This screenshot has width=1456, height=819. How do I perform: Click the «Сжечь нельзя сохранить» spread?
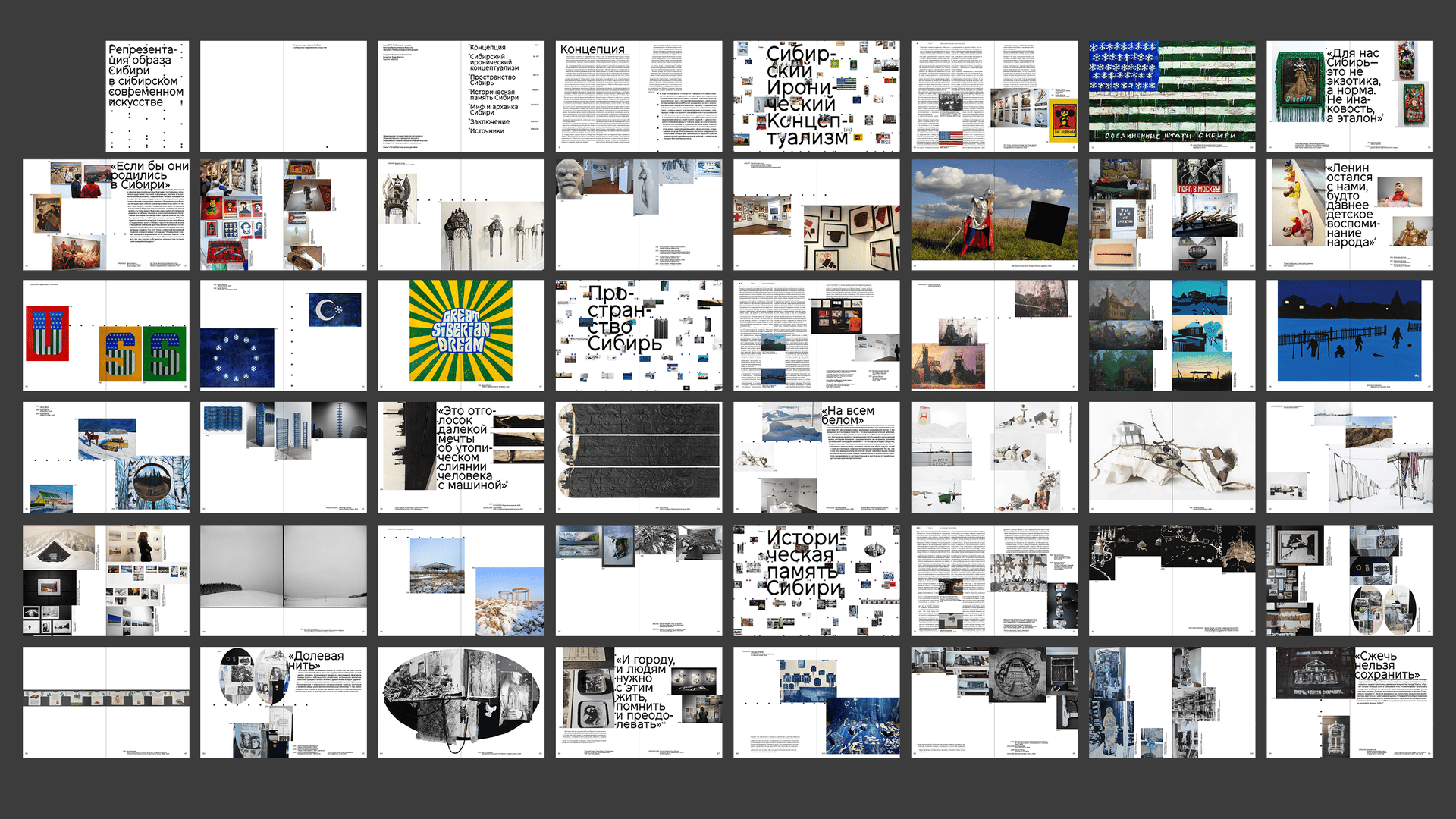click(x=1349, y=702)
